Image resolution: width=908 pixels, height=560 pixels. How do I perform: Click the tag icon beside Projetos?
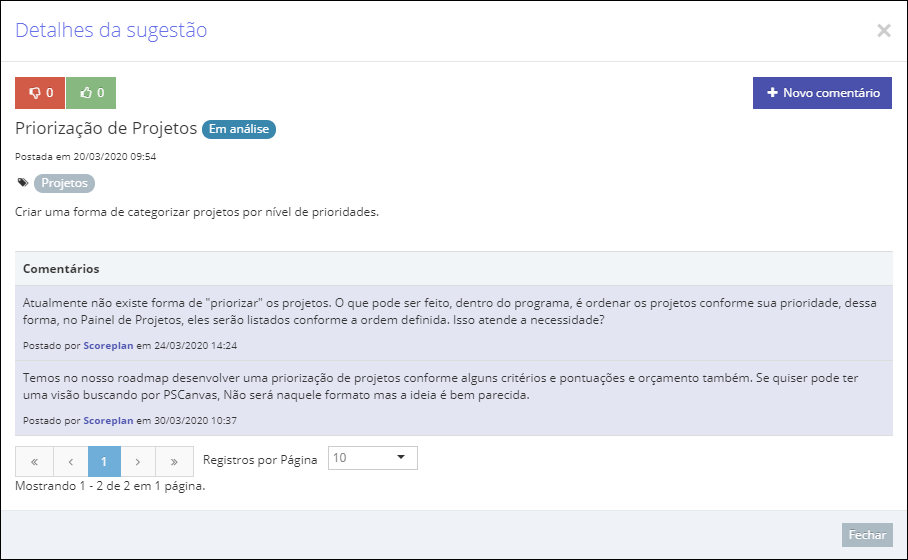(23, 182)
